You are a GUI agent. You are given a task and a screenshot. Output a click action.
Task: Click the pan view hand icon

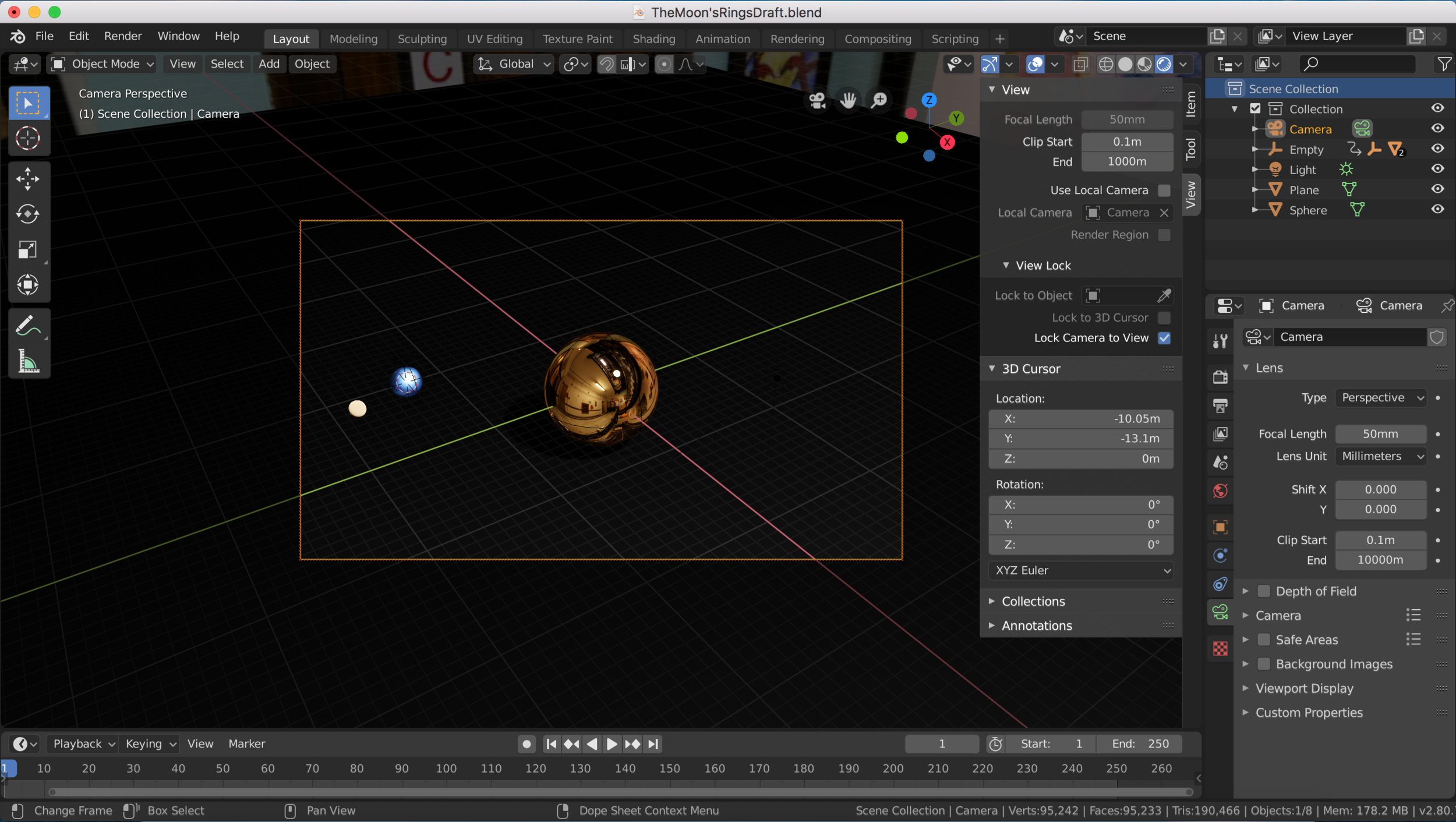(x=848, y=100)
